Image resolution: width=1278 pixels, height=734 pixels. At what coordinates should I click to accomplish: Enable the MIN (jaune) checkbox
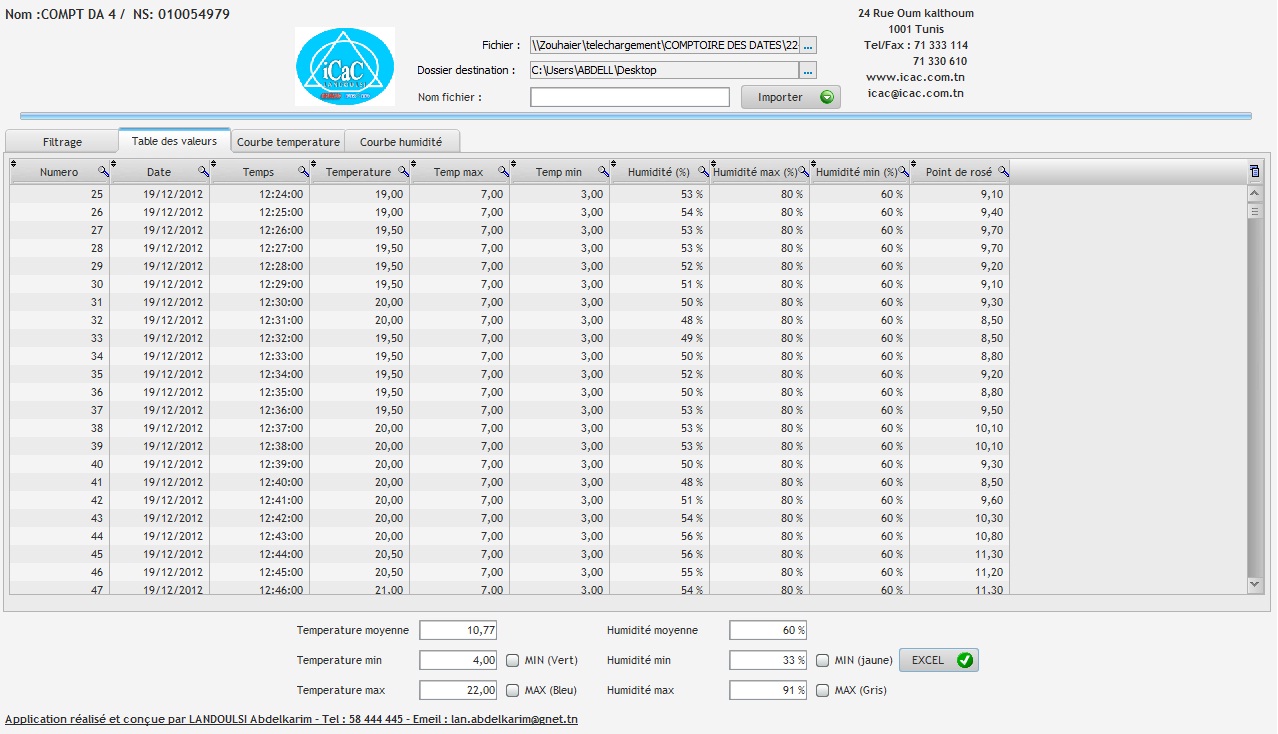[822, 660]
